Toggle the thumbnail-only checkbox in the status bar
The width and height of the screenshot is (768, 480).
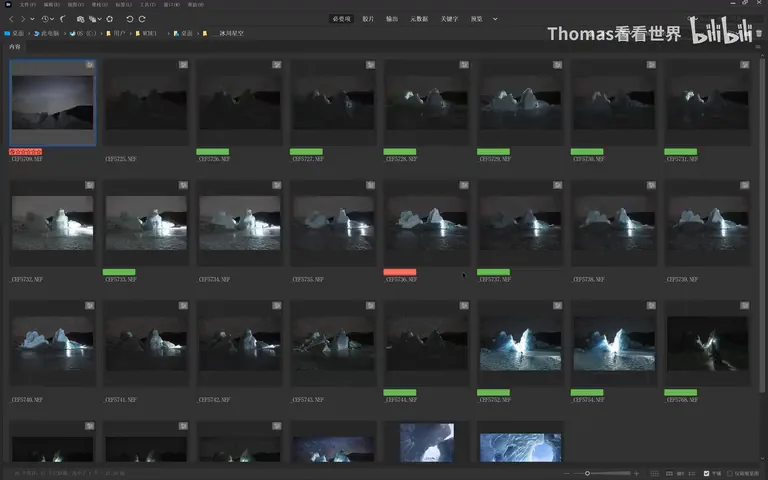point(729,473)
